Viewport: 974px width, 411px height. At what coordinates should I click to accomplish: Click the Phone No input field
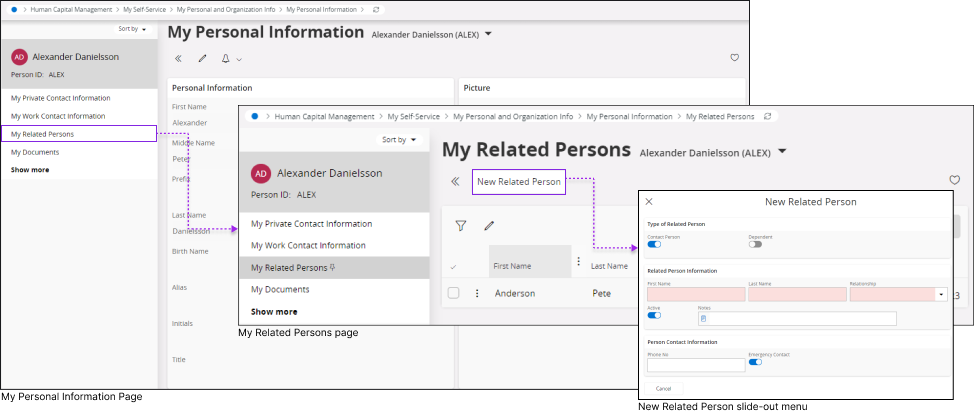(696, 365)
